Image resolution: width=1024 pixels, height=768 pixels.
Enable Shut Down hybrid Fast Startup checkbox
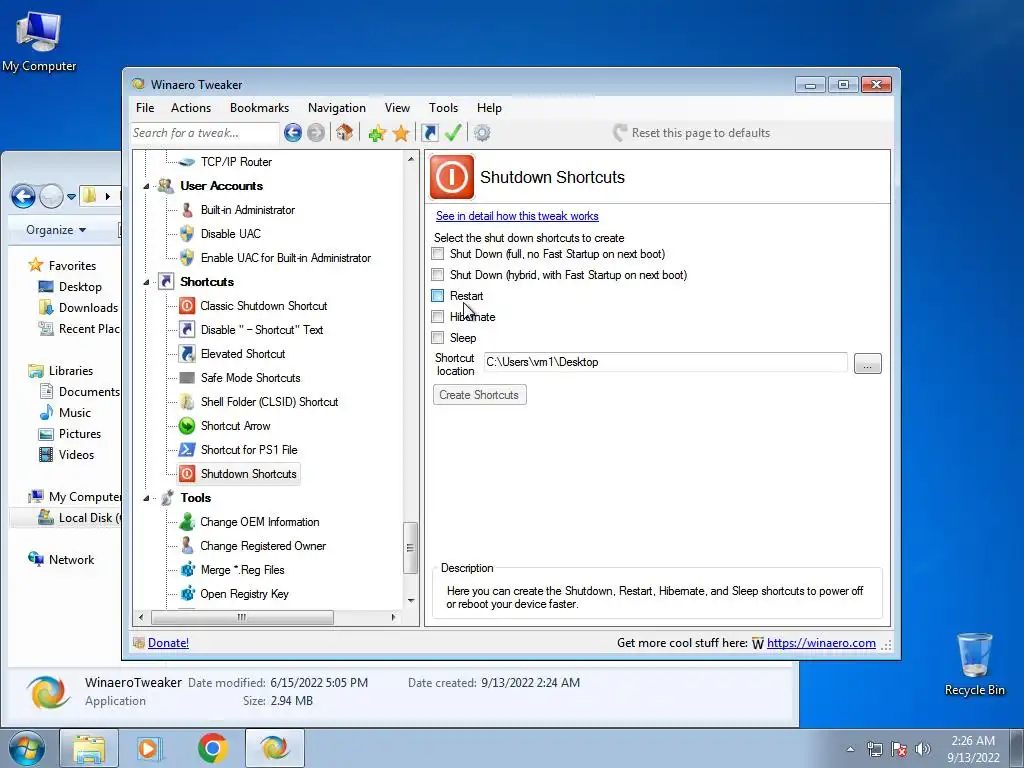pyautogui.click(x=438, y=274)
